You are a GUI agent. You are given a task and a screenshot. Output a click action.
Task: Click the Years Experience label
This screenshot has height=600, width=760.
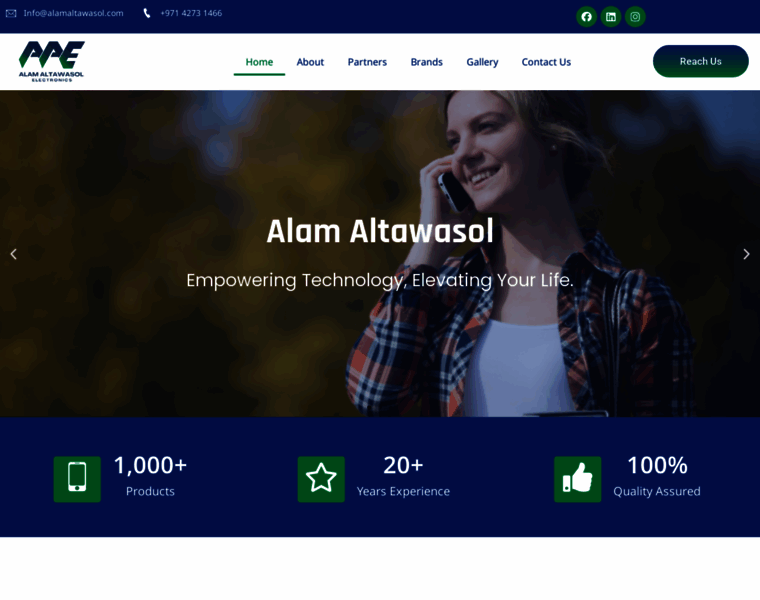tap(403, 491)
